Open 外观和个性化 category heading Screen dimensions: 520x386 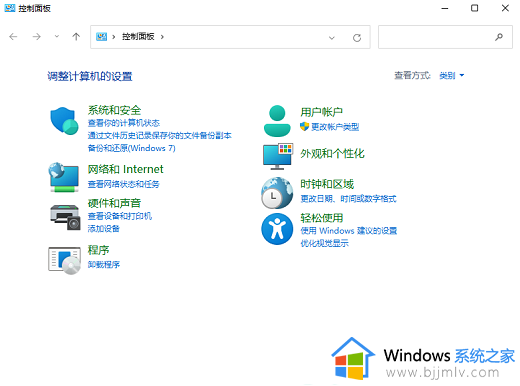(x=332, y=154)
